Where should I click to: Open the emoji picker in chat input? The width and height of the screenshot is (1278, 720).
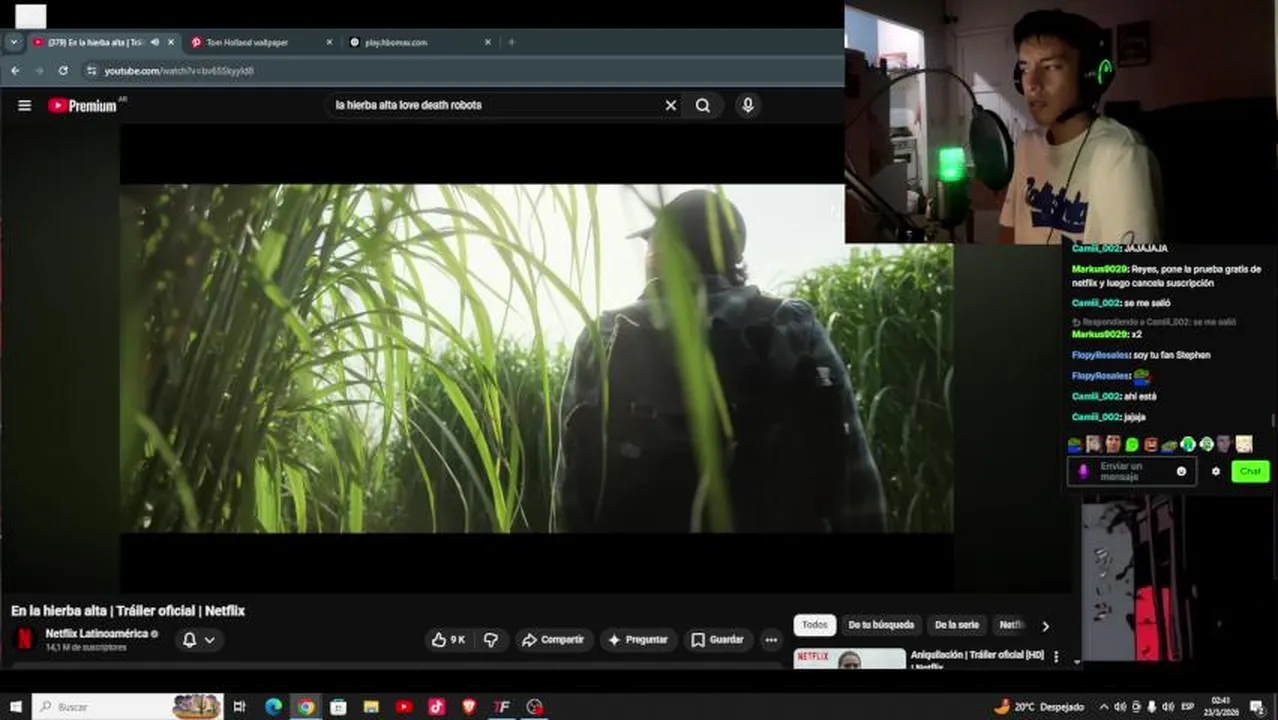click(x=1182, y=471)
